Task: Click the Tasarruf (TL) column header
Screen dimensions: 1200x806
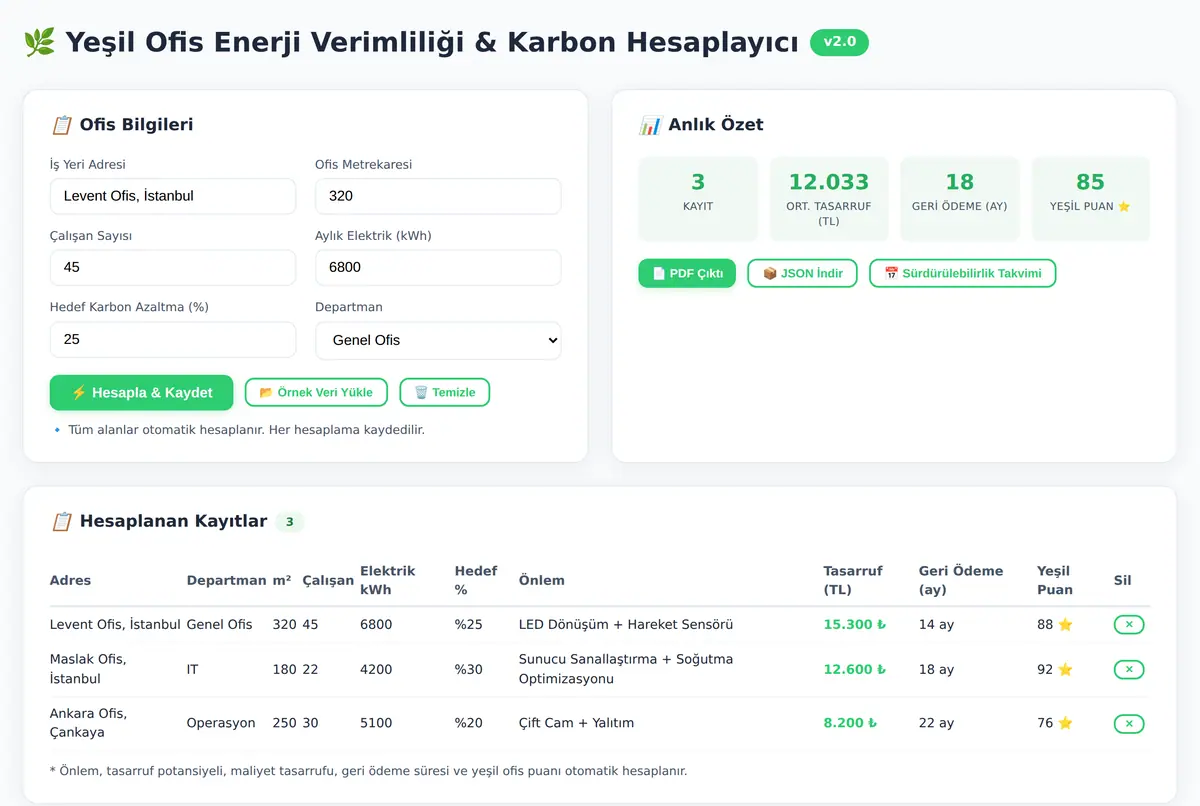Action: (x=853, y=581)
